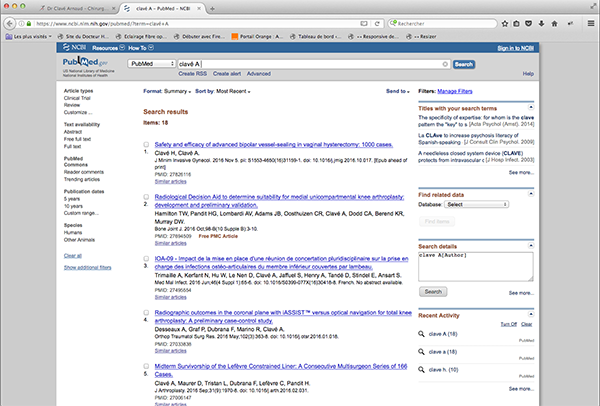Click Show additional filters link
The height and width of the screenshot is (406, 600).
pos(88,267)
